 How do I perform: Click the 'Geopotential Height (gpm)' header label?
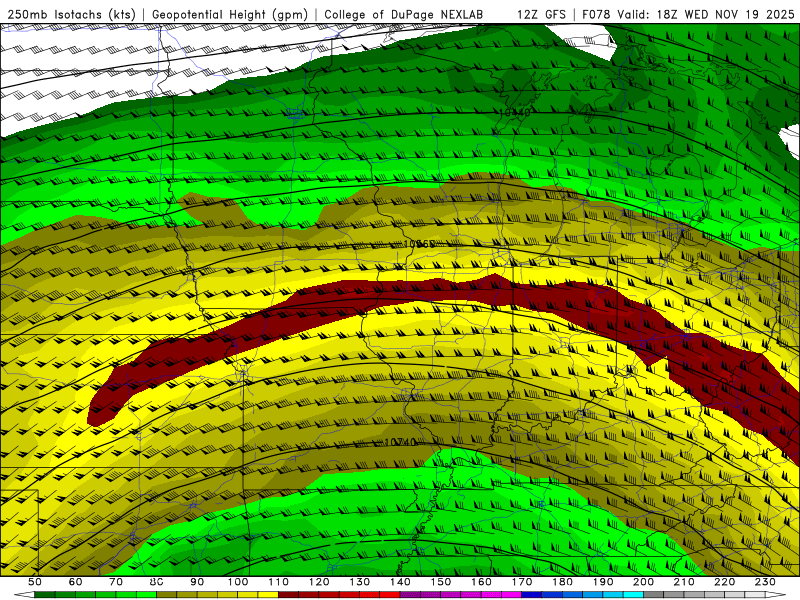pyautogui.click(x=230, y=15)
